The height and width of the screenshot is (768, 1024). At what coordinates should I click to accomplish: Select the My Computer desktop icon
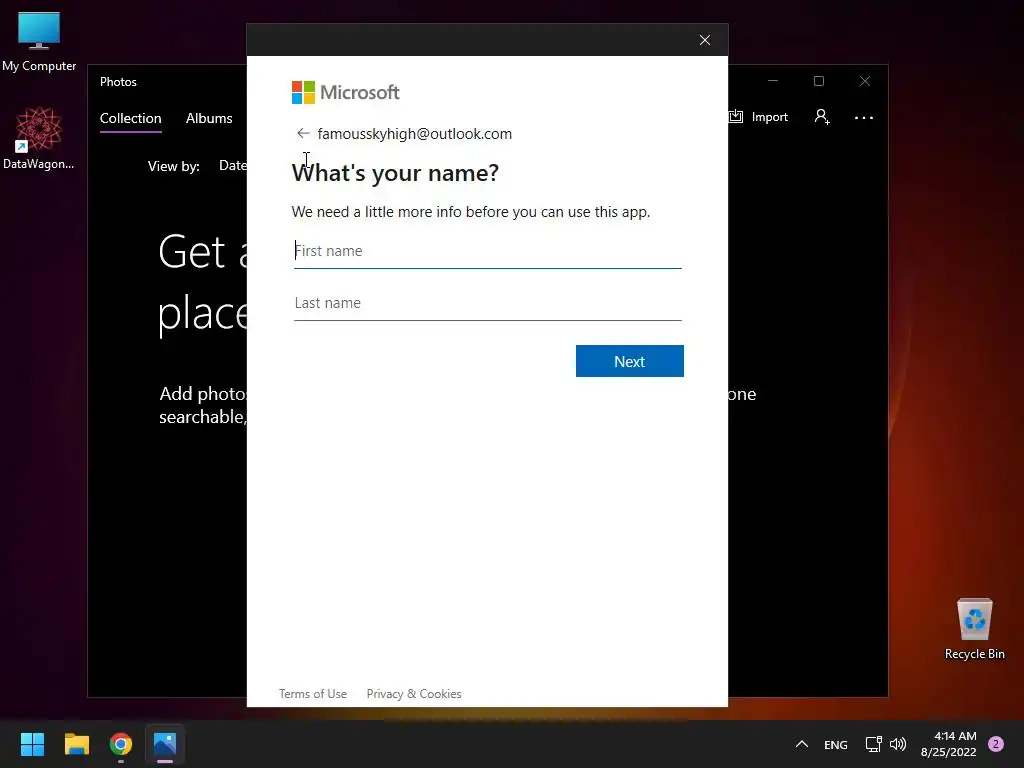click(39, 42)
